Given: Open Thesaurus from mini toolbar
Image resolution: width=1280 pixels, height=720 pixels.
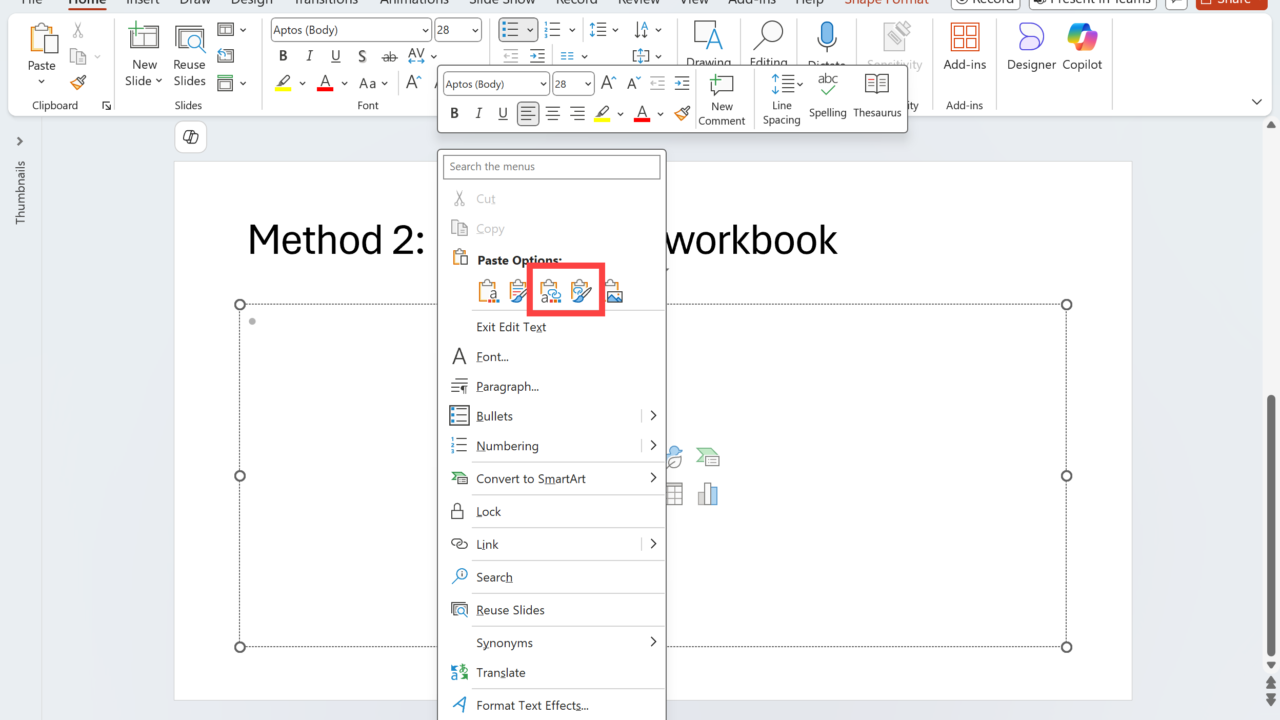Looking at the screenshot, I should click(x=877, y=97).
